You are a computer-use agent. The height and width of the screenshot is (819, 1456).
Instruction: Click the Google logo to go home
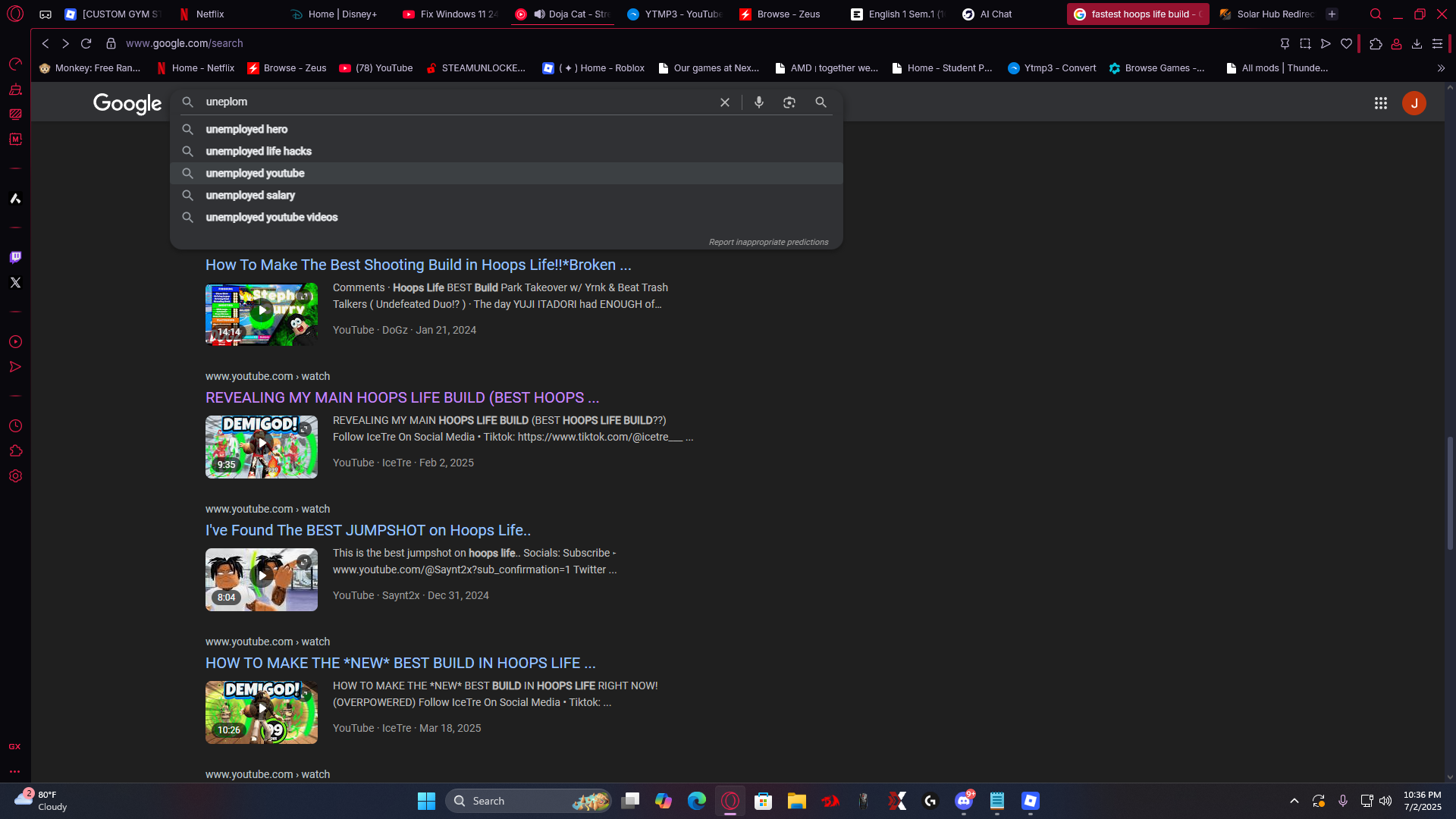127,103
